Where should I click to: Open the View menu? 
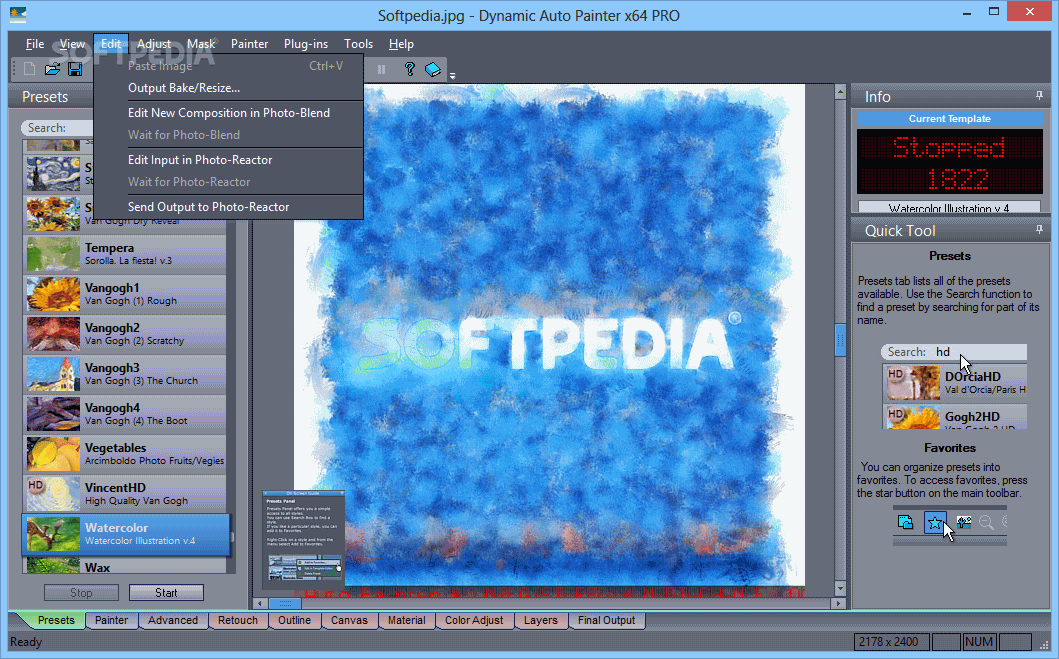tap(72, 44)
